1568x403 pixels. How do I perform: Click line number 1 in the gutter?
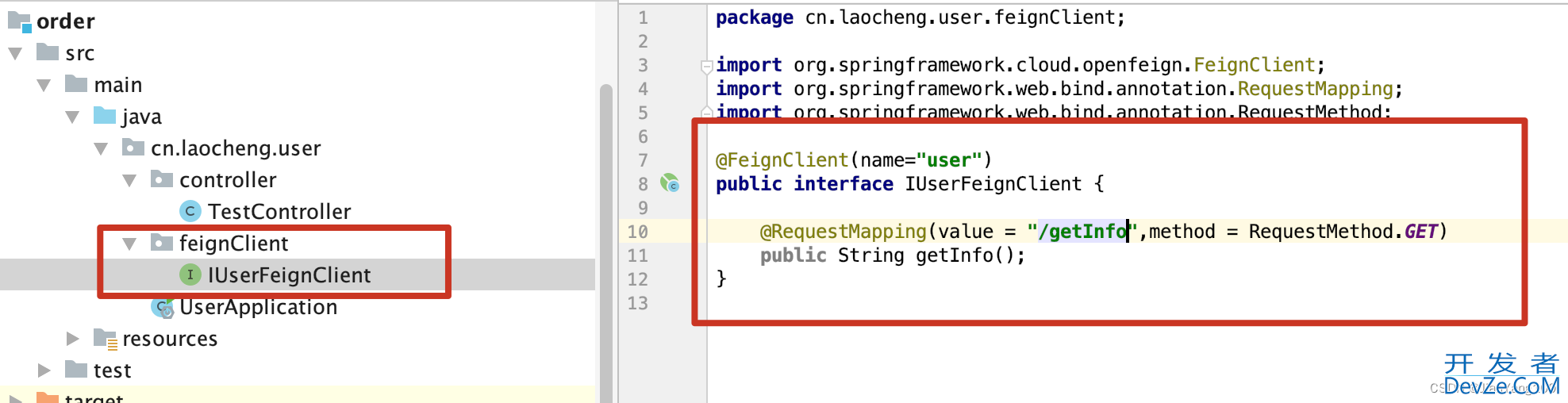pos(643,17)
